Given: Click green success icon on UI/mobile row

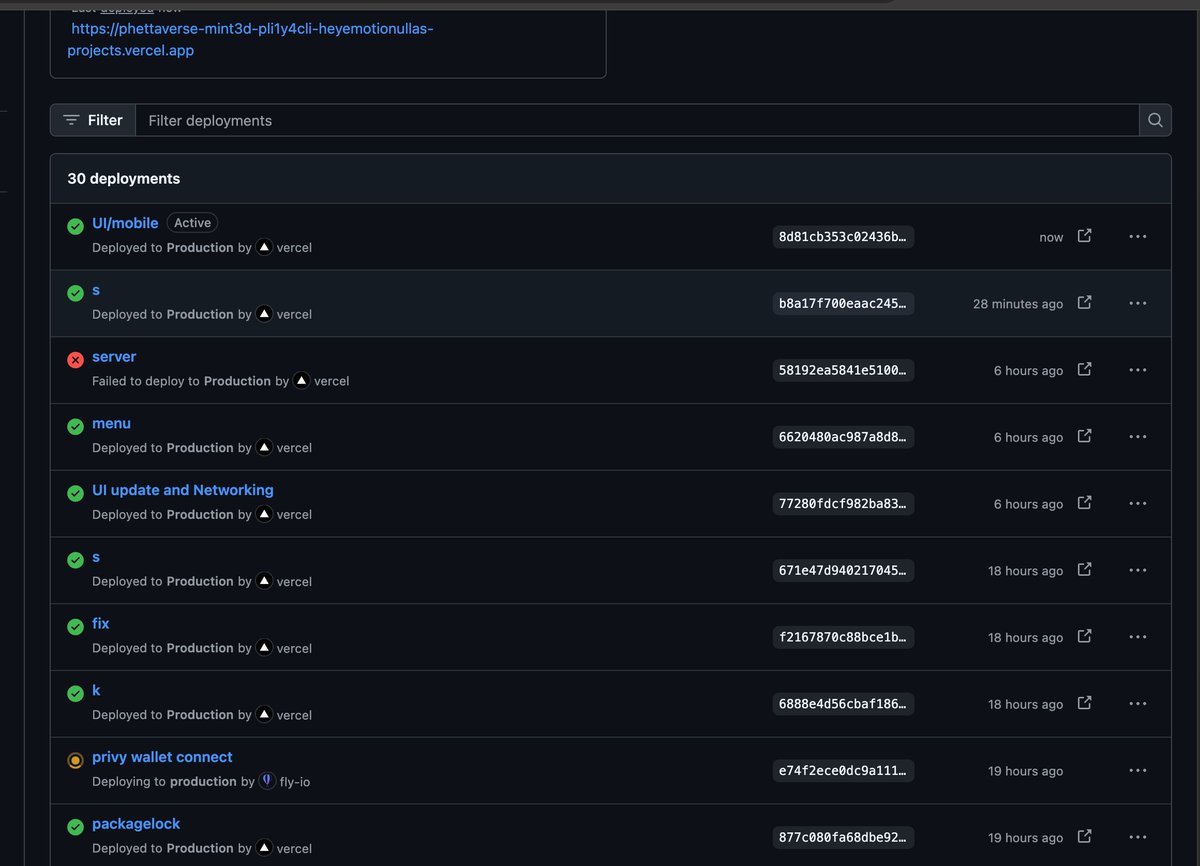Looking at the screenshot, I should [x=75, y=226].
